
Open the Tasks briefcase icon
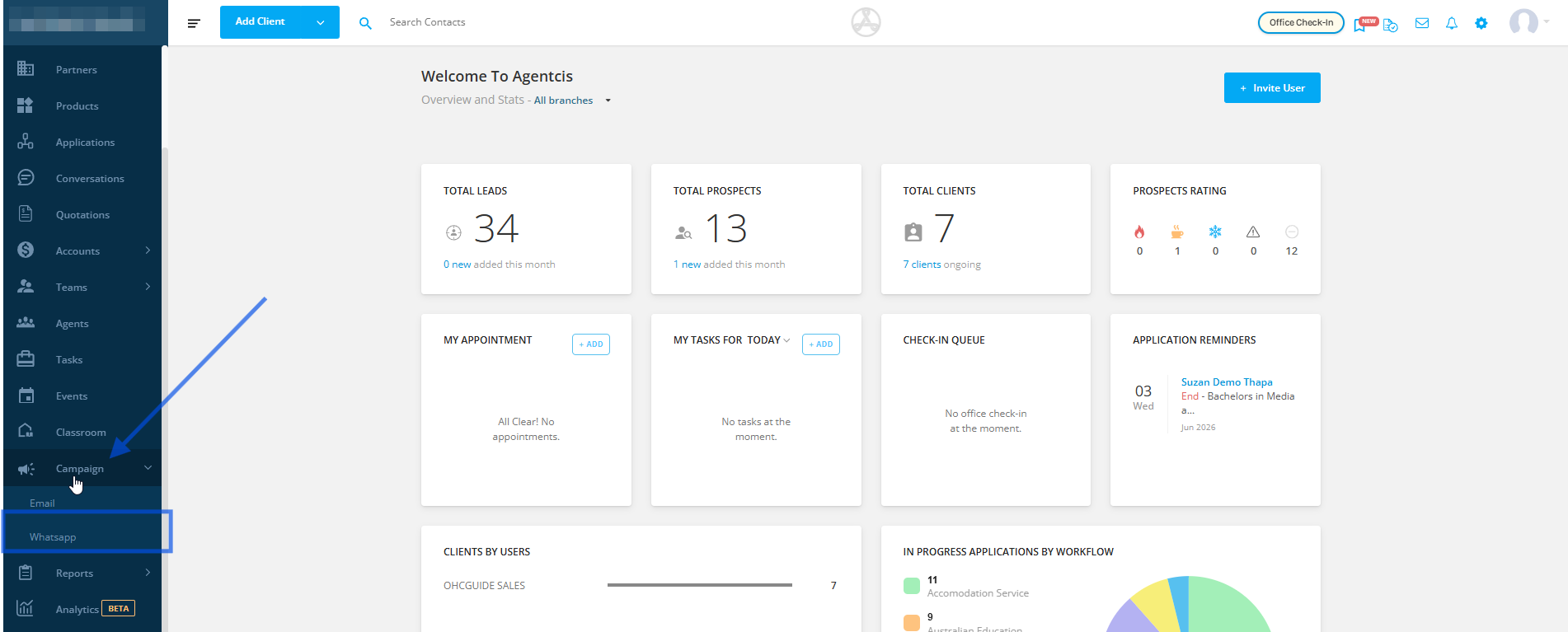(x=26, y=359)
